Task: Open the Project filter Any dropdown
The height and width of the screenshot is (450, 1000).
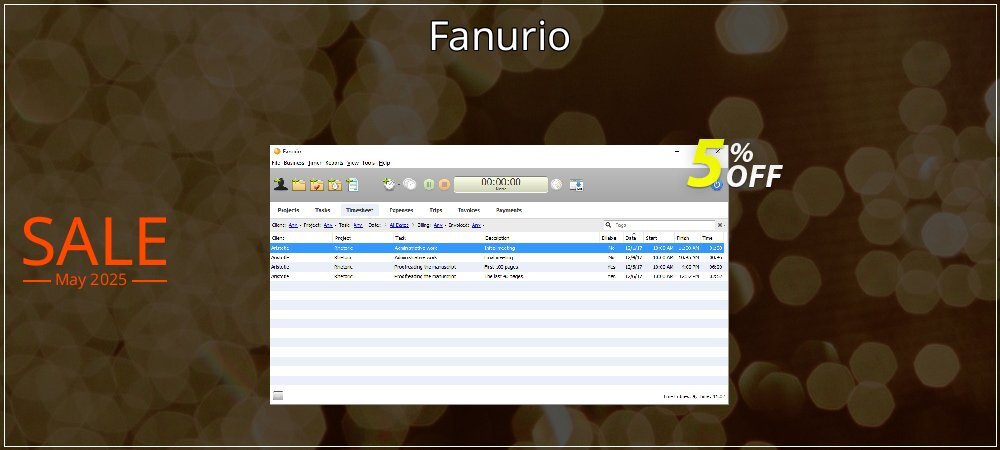Action: [328, 225]
